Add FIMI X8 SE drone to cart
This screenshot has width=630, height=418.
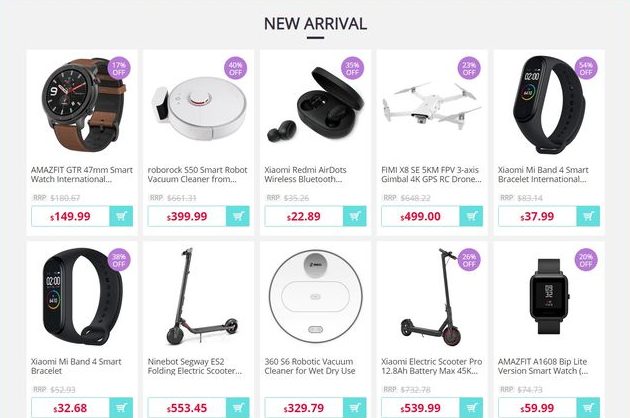click(471, 216)
